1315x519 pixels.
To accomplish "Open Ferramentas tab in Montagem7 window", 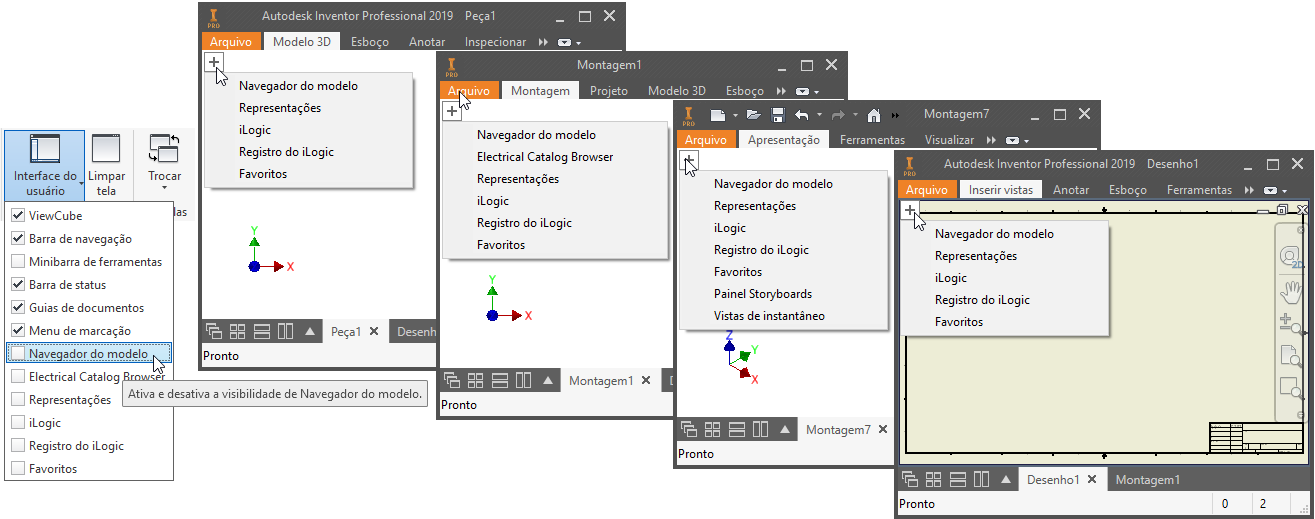I will (872, 140).
